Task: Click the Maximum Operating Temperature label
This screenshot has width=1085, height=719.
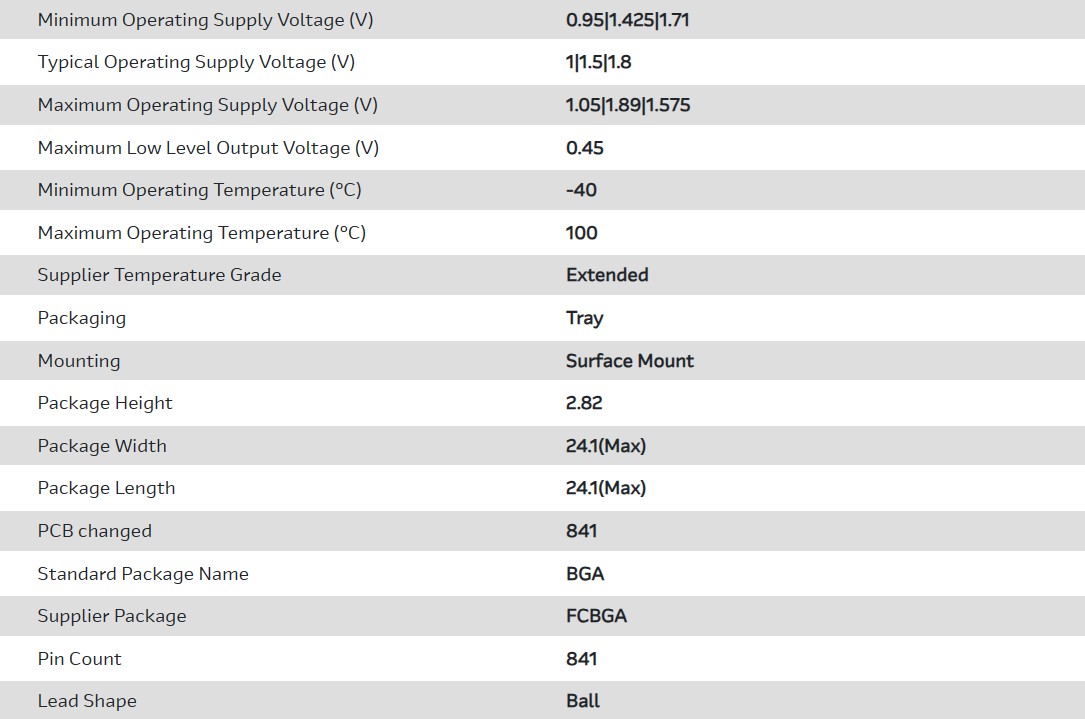Action: (201, 233)
